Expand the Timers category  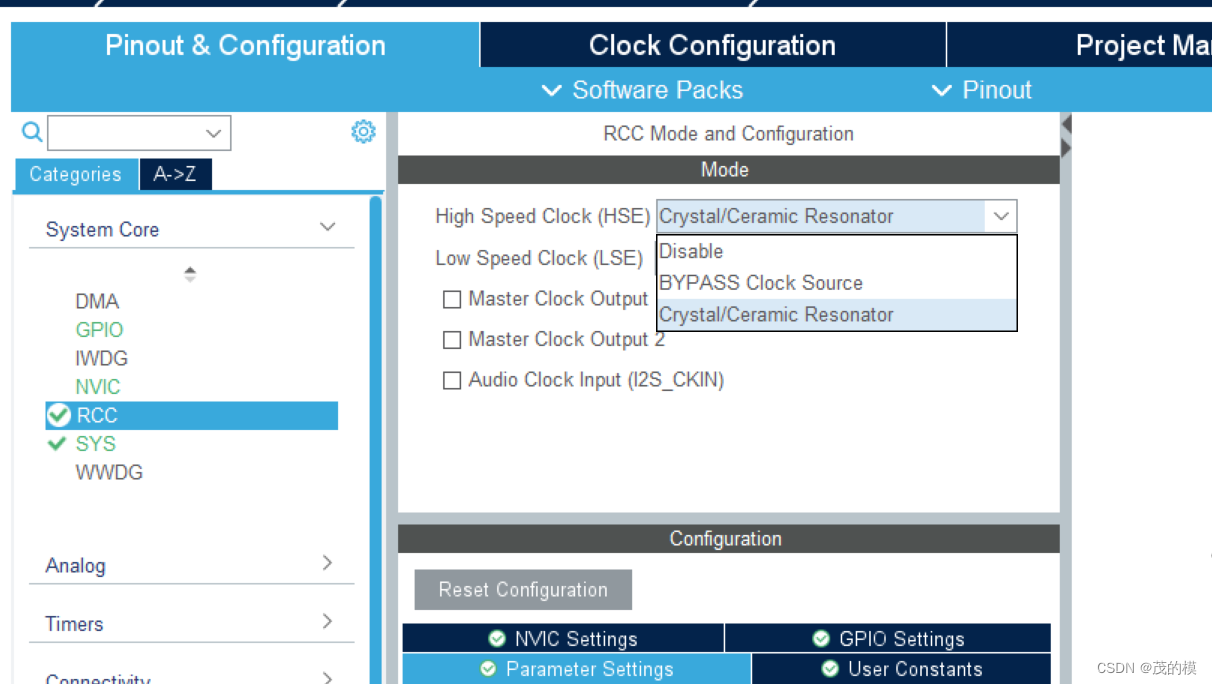[x=327, y=622]
